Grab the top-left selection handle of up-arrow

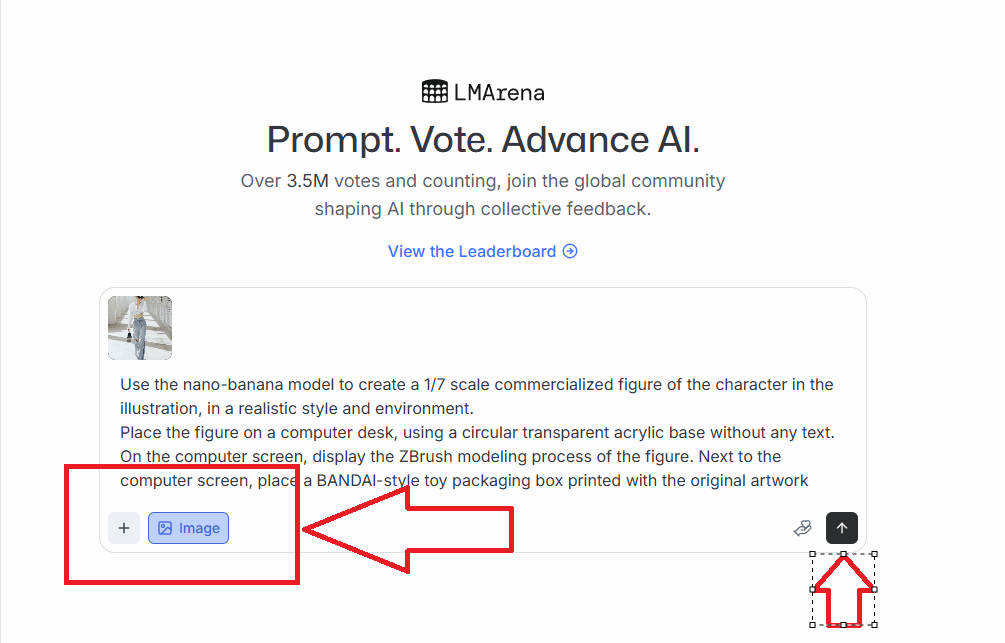coord(812,554)
